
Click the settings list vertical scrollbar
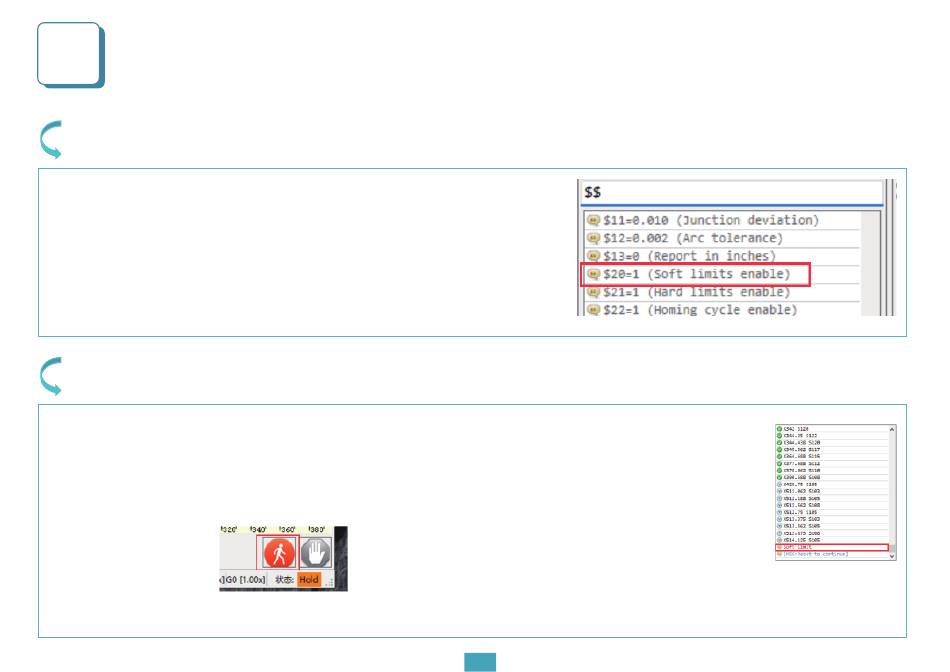pos(871,263)
